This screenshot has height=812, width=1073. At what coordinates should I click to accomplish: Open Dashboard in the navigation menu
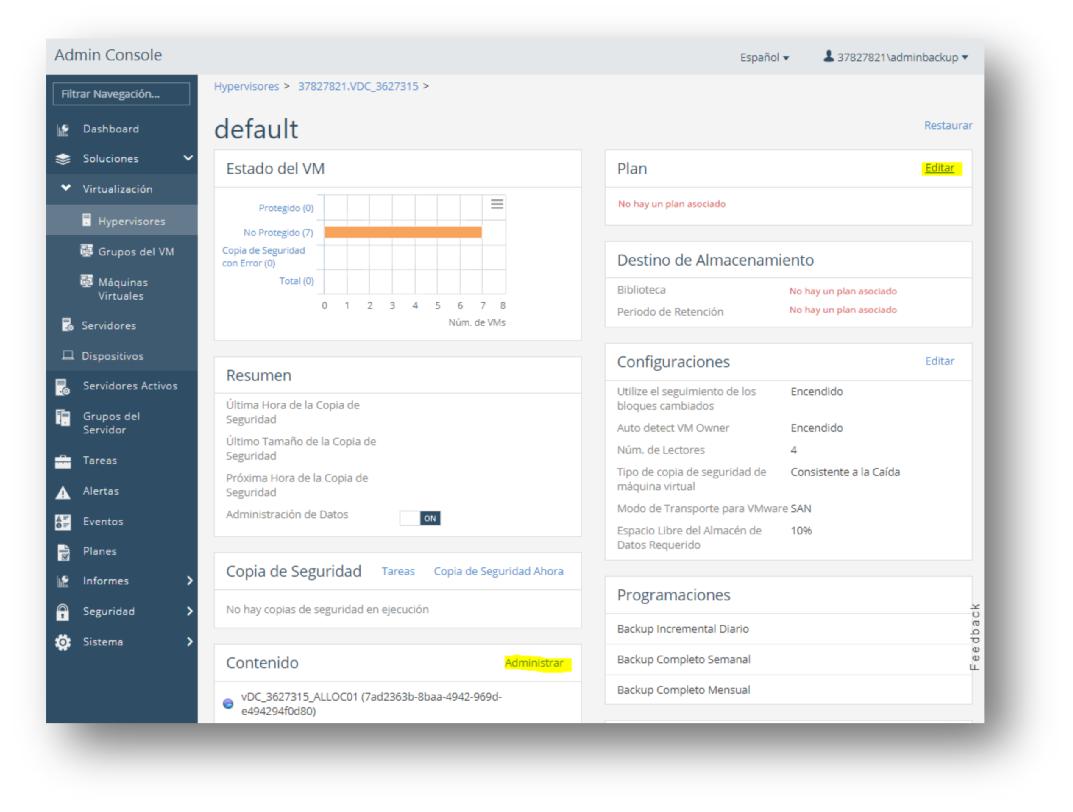click(x=111, y=129)
